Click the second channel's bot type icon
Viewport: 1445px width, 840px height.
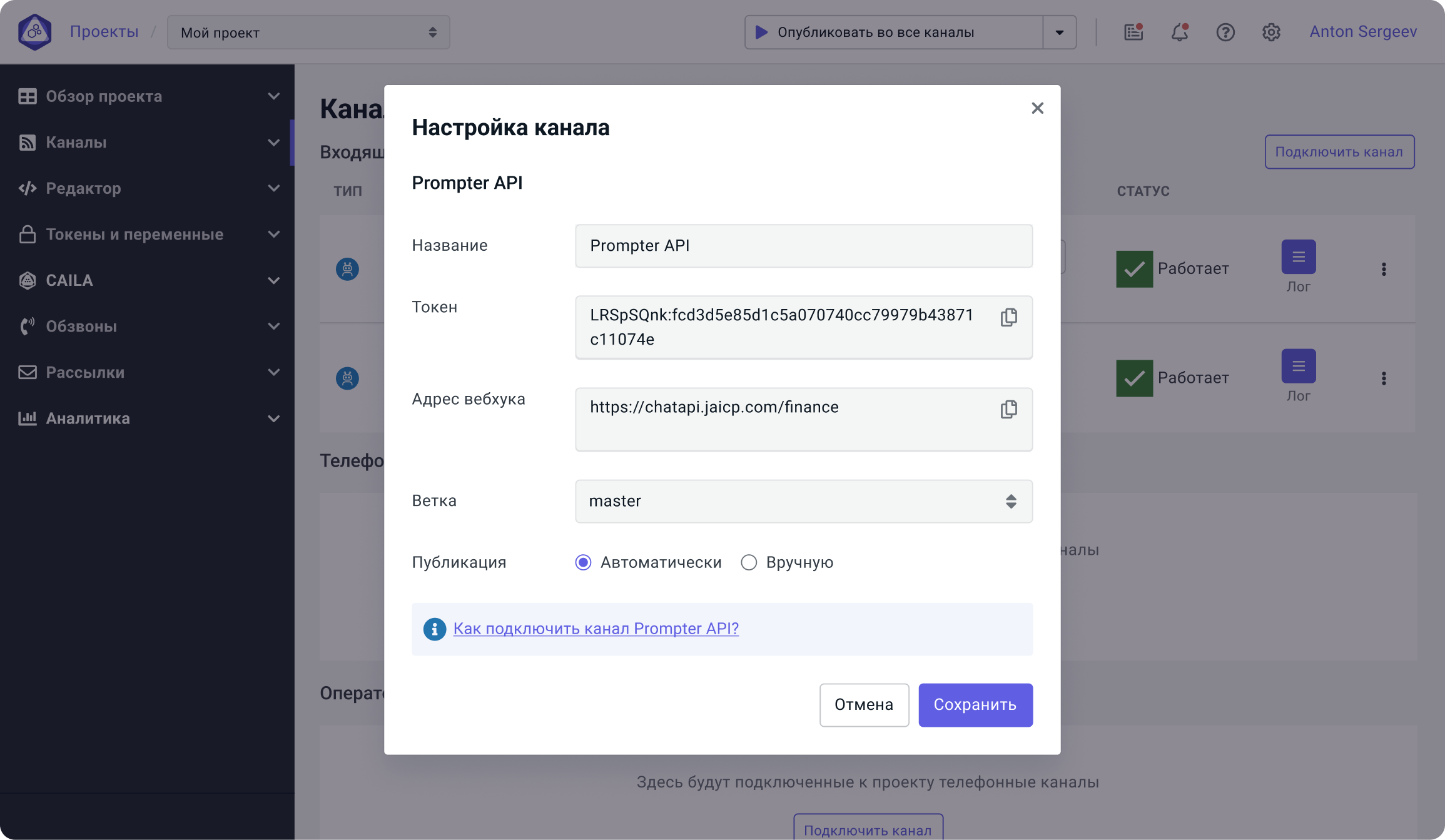click(347, 378)
